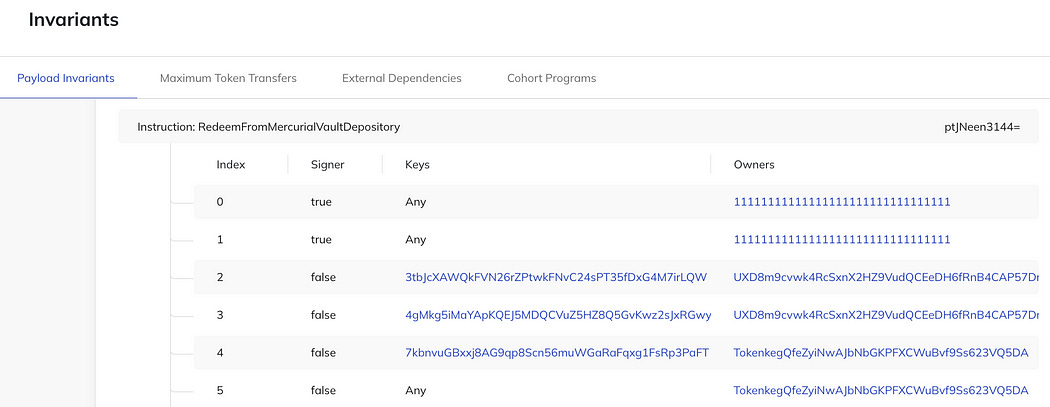Click the 'Any' key cell in row 0
This screenshot has width=1050, height=407.
(415, 201)
